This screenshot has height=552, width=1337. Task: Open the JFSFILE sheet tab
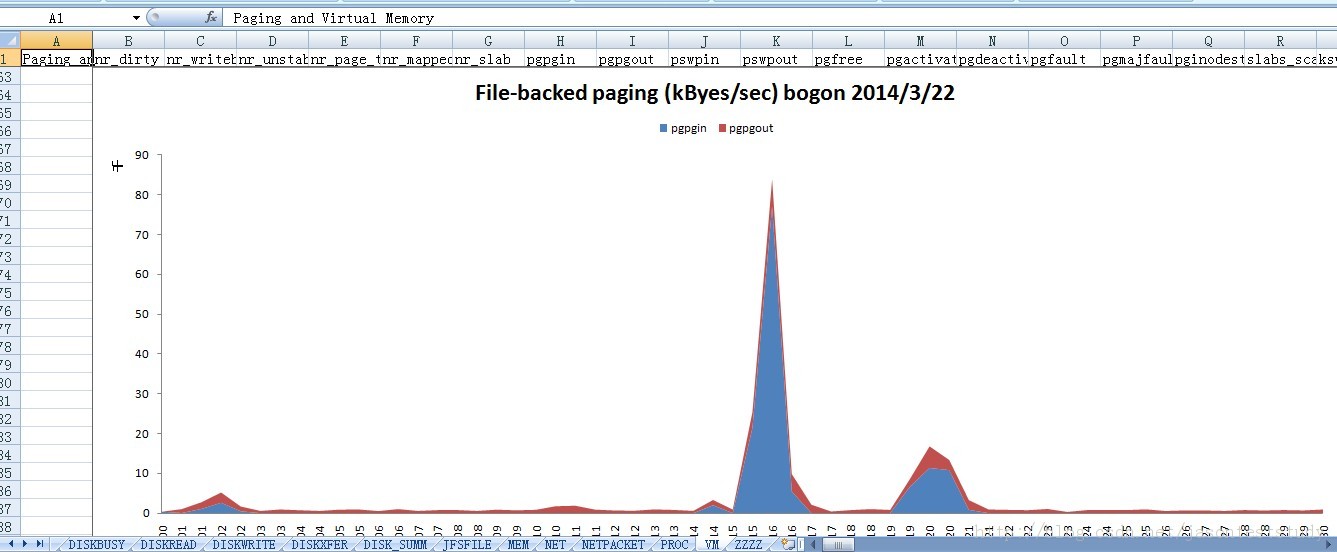[x=467, y=545]
